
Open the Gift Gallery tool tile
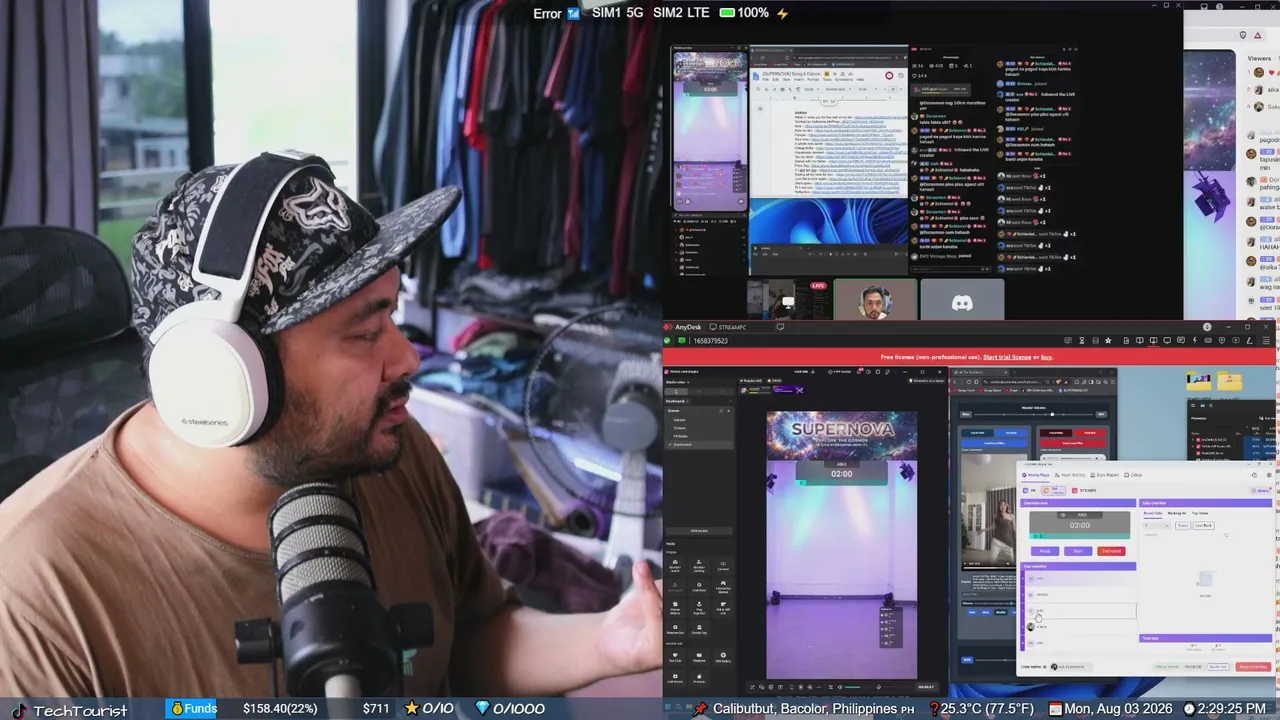[722, 658]
